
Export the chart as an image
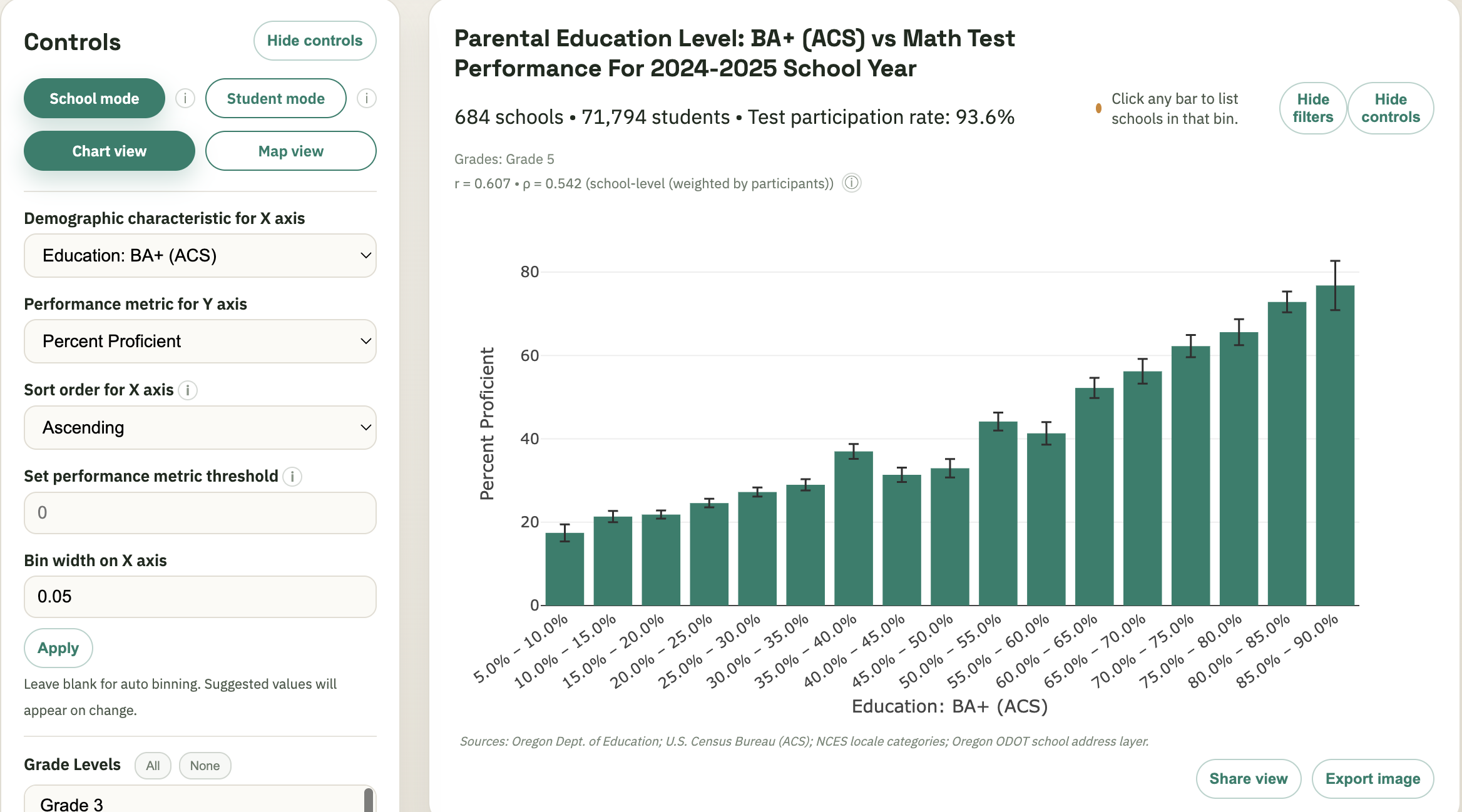1373,778
